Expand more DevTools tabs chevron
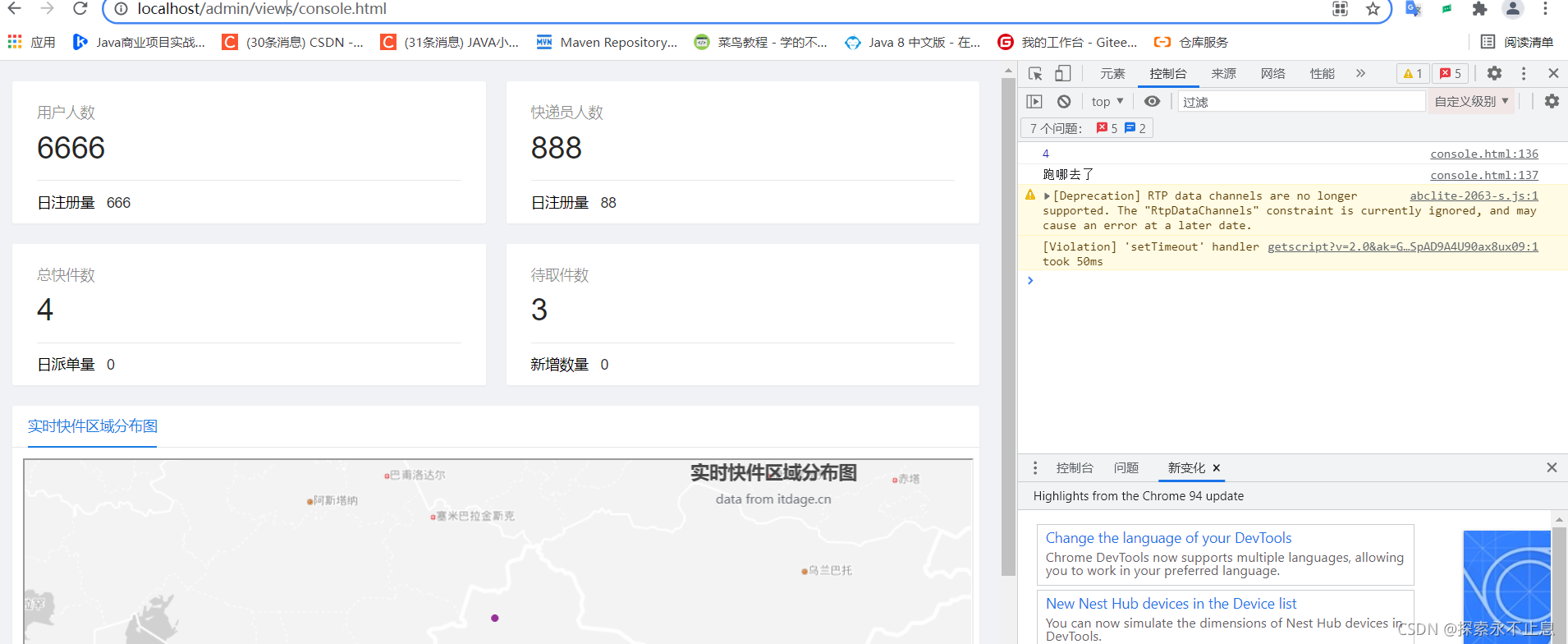The width and height of the screenshot is (1568, 644). 1360,73
